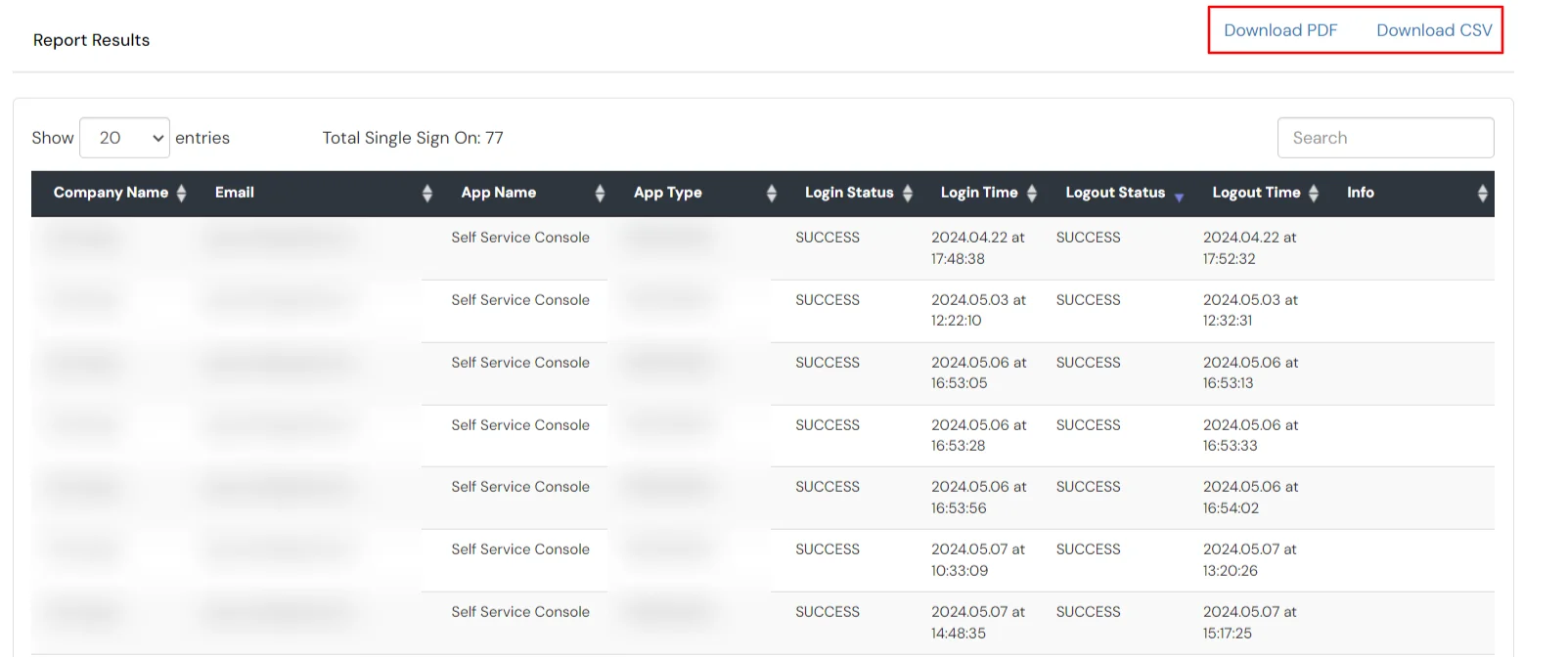Sort using the Info column arrows
The width and height of the screenshot is (1568, 657).
click(x=1483, y=194)
